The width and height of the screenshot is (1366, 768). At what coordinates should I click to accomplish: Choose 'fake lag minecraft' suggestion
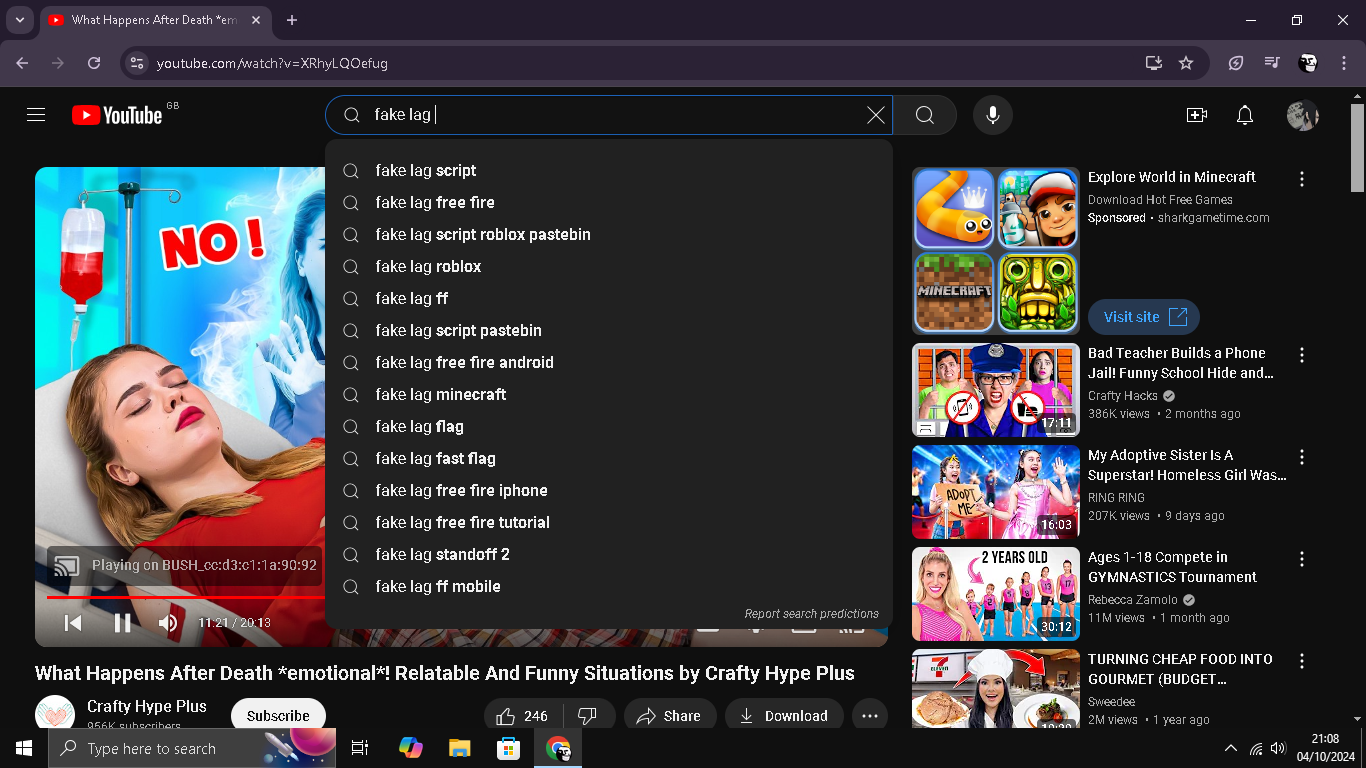(x=609, y=395)
